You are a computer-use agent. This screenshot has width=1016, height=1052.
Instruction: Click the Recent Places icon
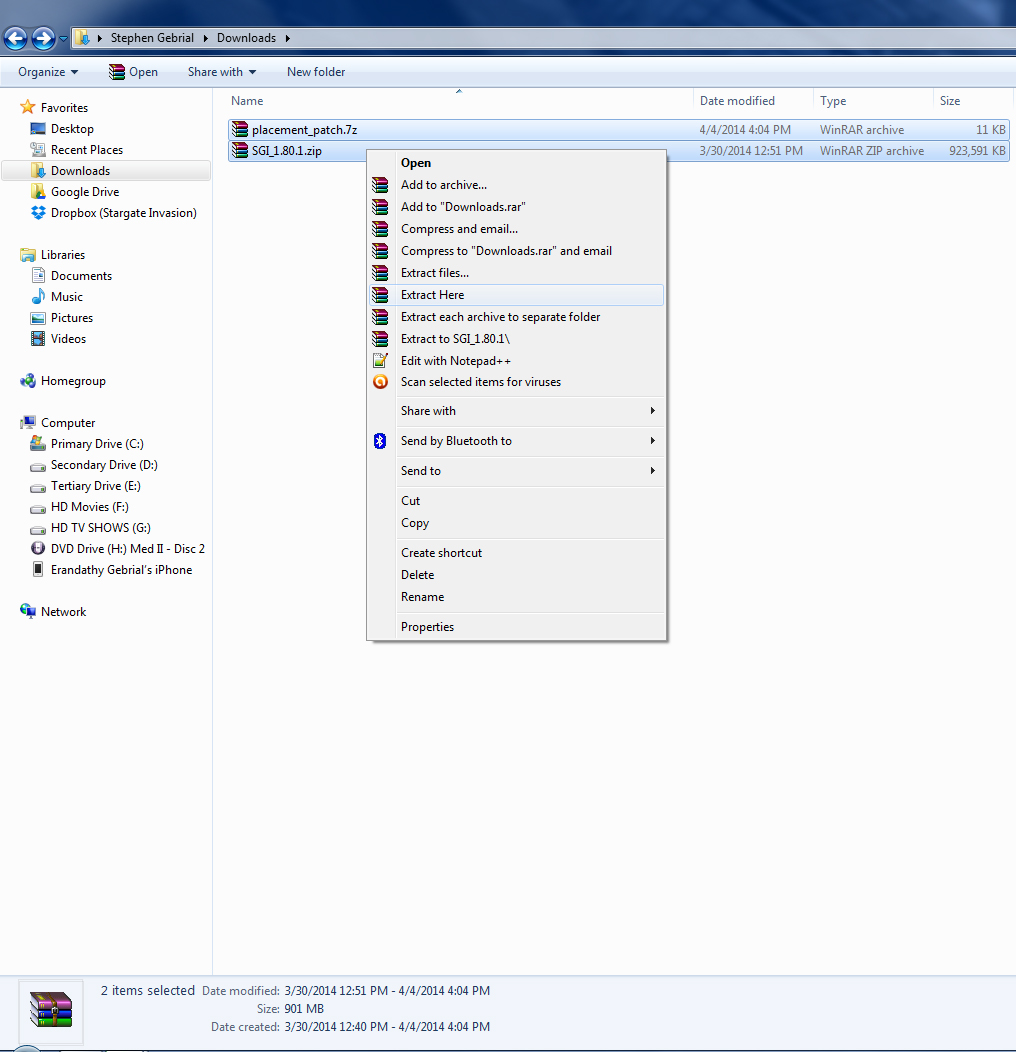point(38,149)
